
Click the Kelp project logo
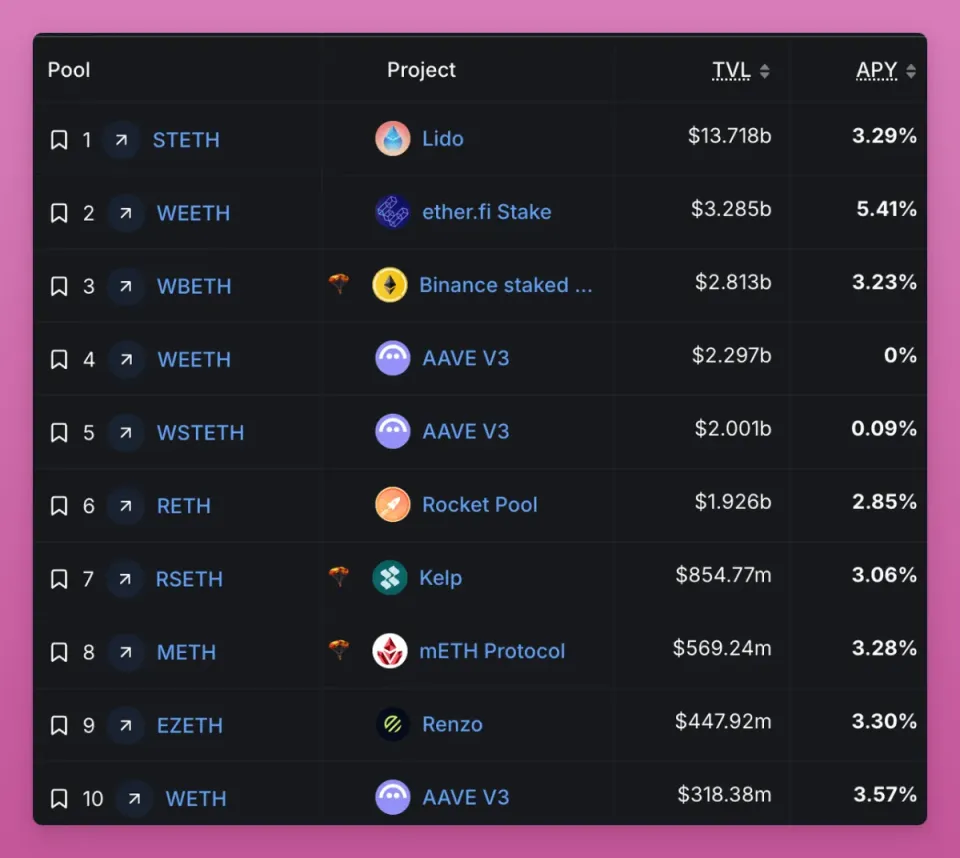pyautogui.click(x=390, y=578)
